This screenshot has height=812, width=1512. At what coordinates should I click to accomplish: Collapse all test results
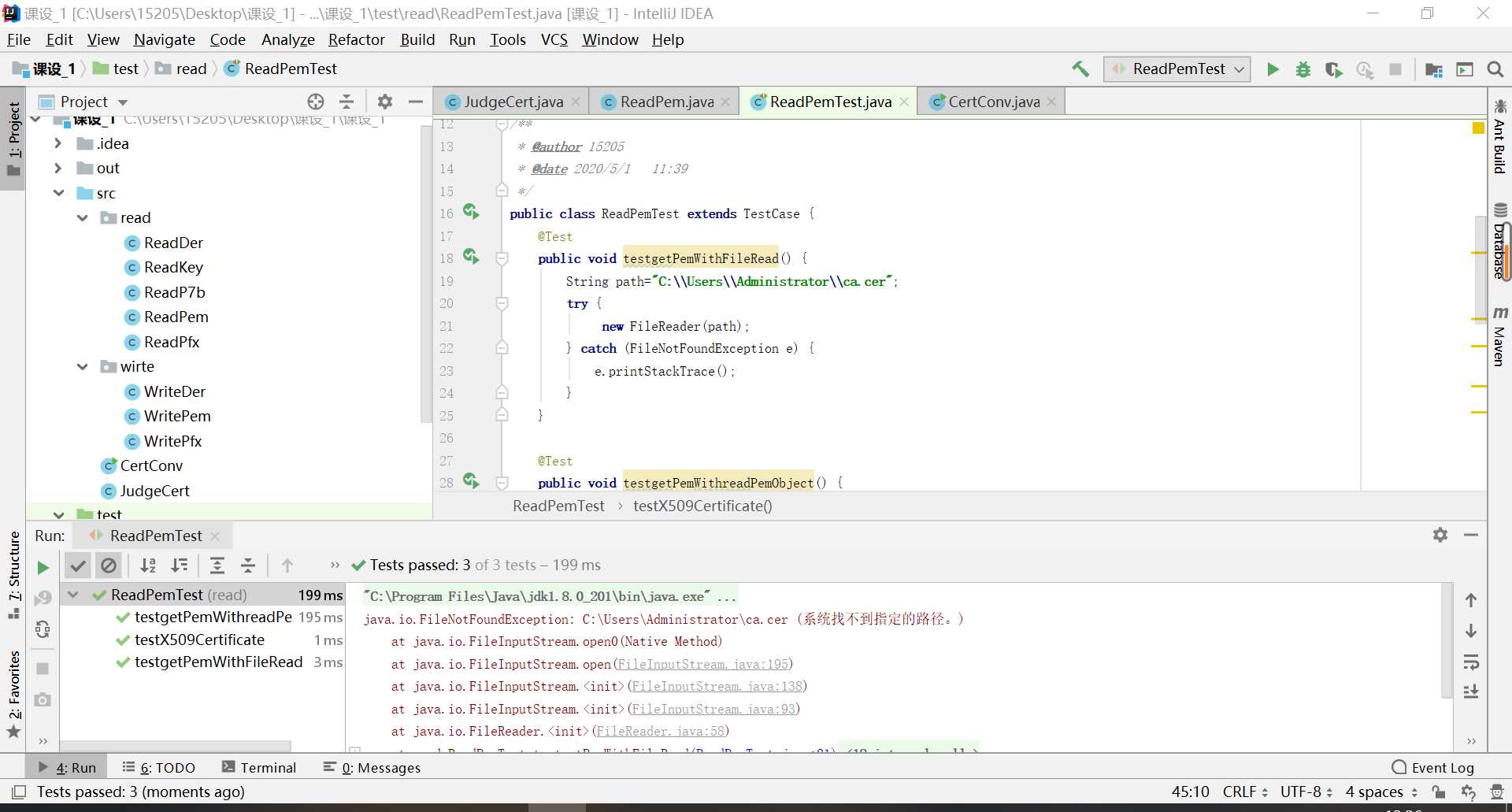[x=248, y=565]
